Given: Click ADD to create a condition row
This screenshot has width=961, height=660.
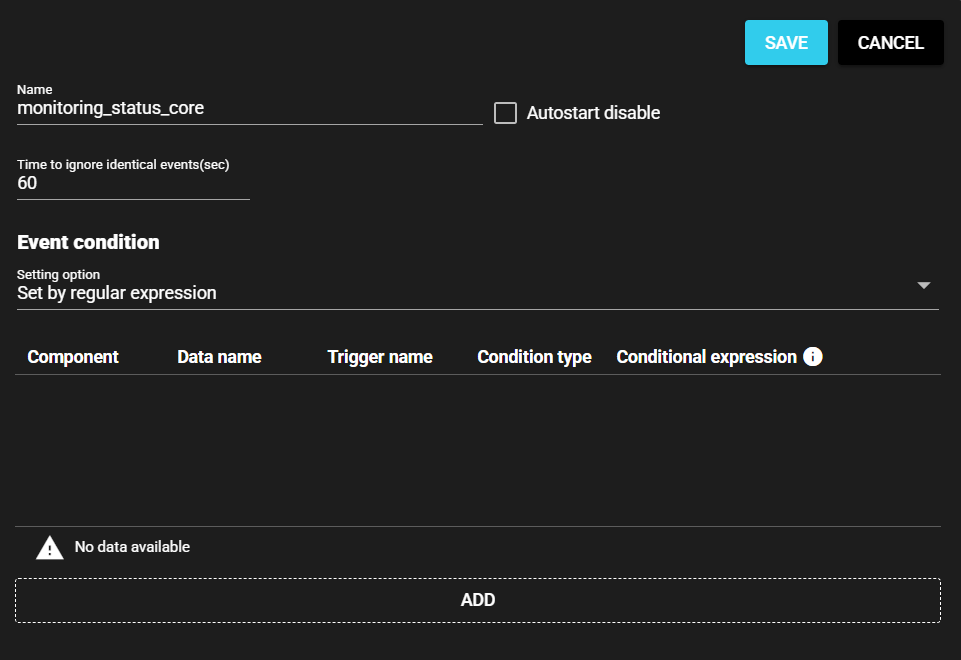Looking at the screenshot, I should [x=478, y=600].
